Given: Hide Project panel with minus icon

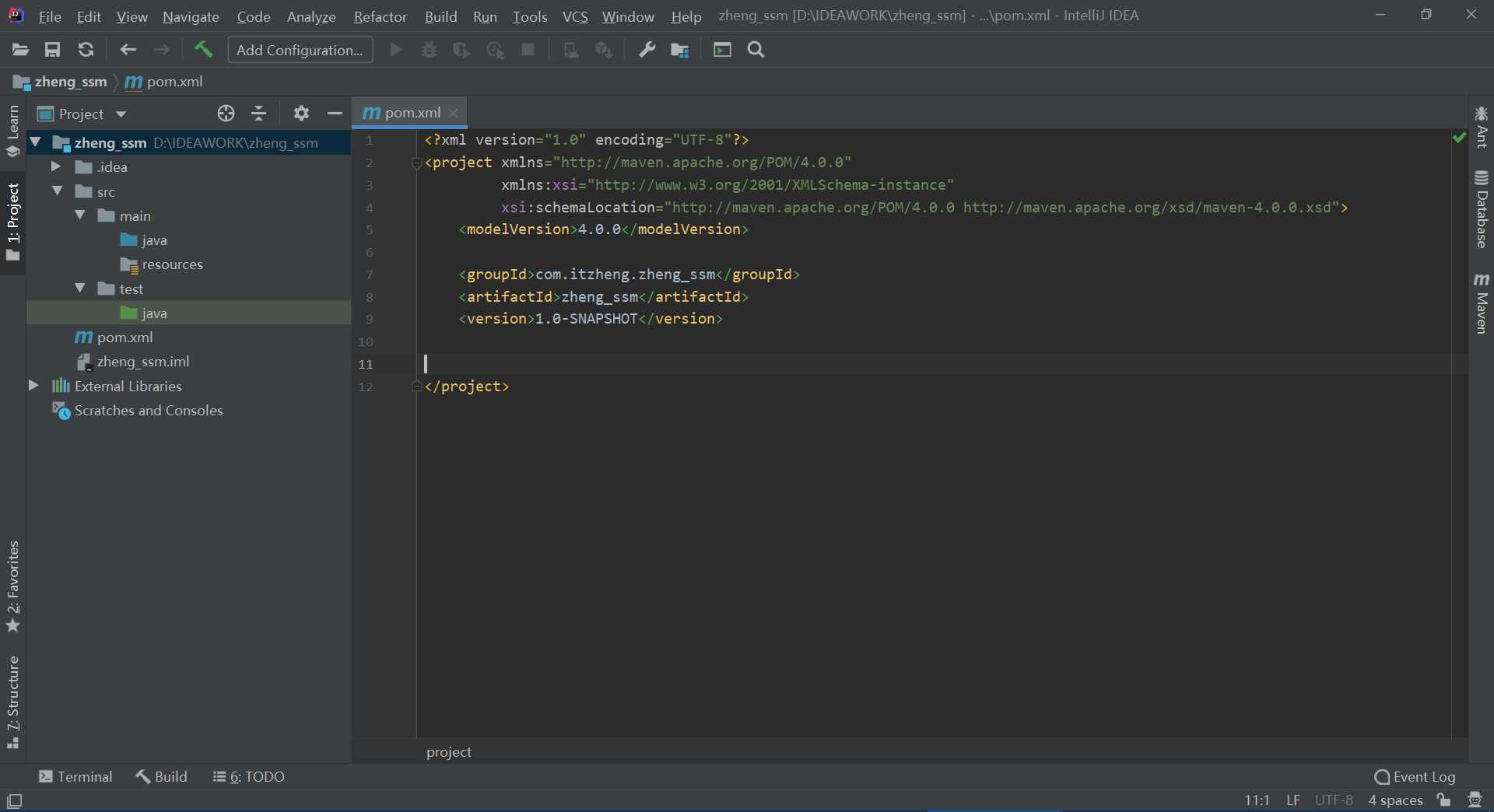Looking at the screenshot, I should (x=335, y=114).
